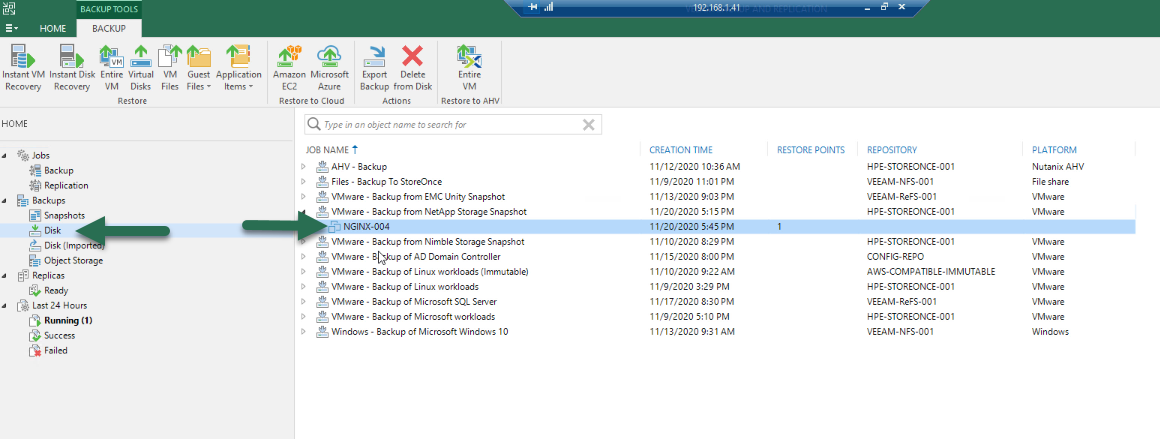Collapse the Replicas tree node
The image size is (1160, 439).
pos(5,275)
